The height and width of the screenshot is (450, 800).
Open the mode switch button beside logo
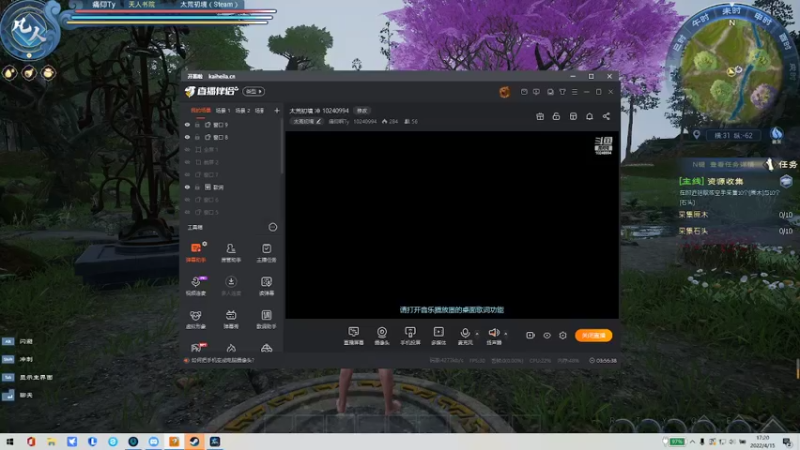[254, 92]
